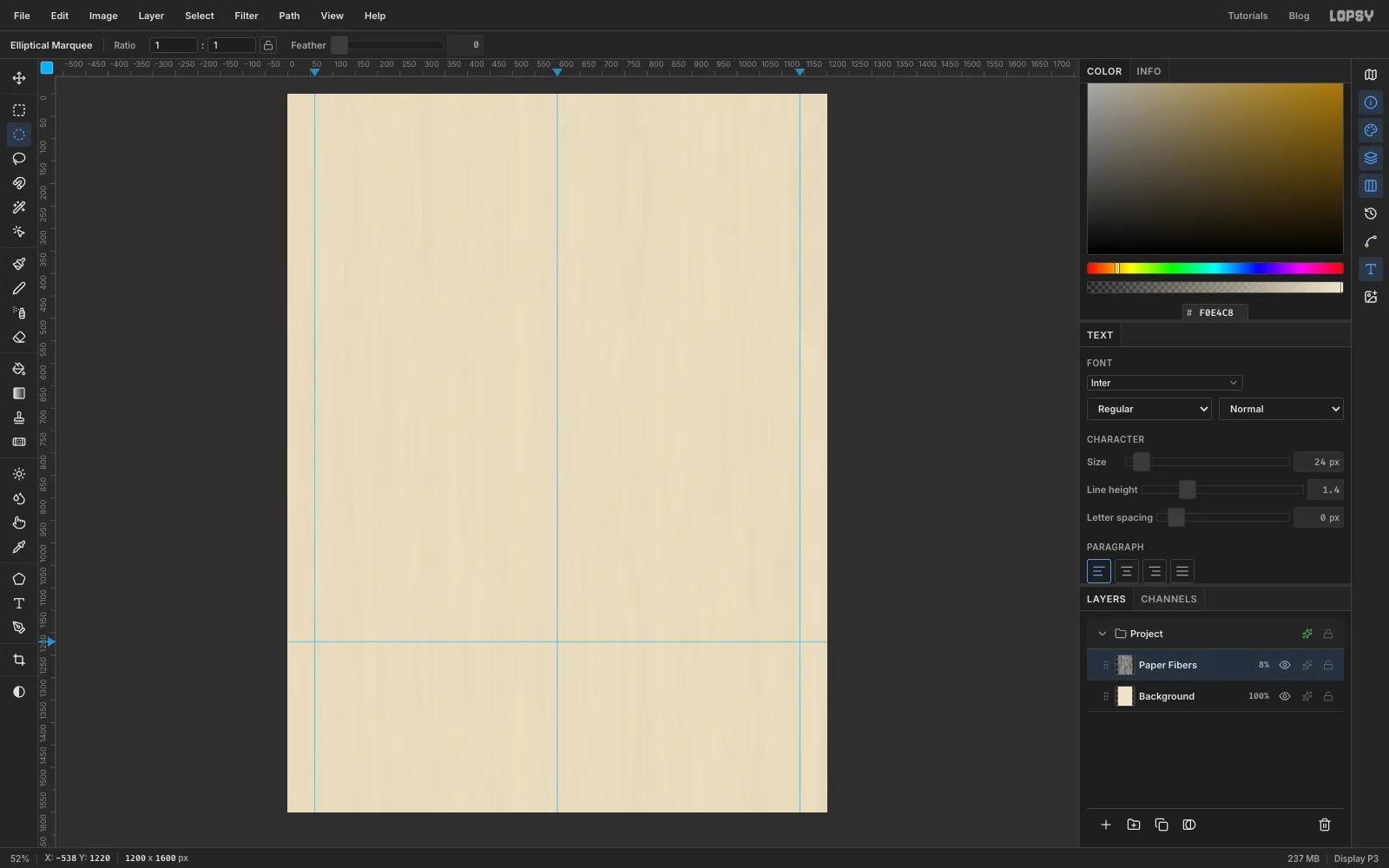Open the Paths panel icon
Image resolution: width=1389 pixels, height=868 pixels.
pyautogui.click(x=1371, y=241)
